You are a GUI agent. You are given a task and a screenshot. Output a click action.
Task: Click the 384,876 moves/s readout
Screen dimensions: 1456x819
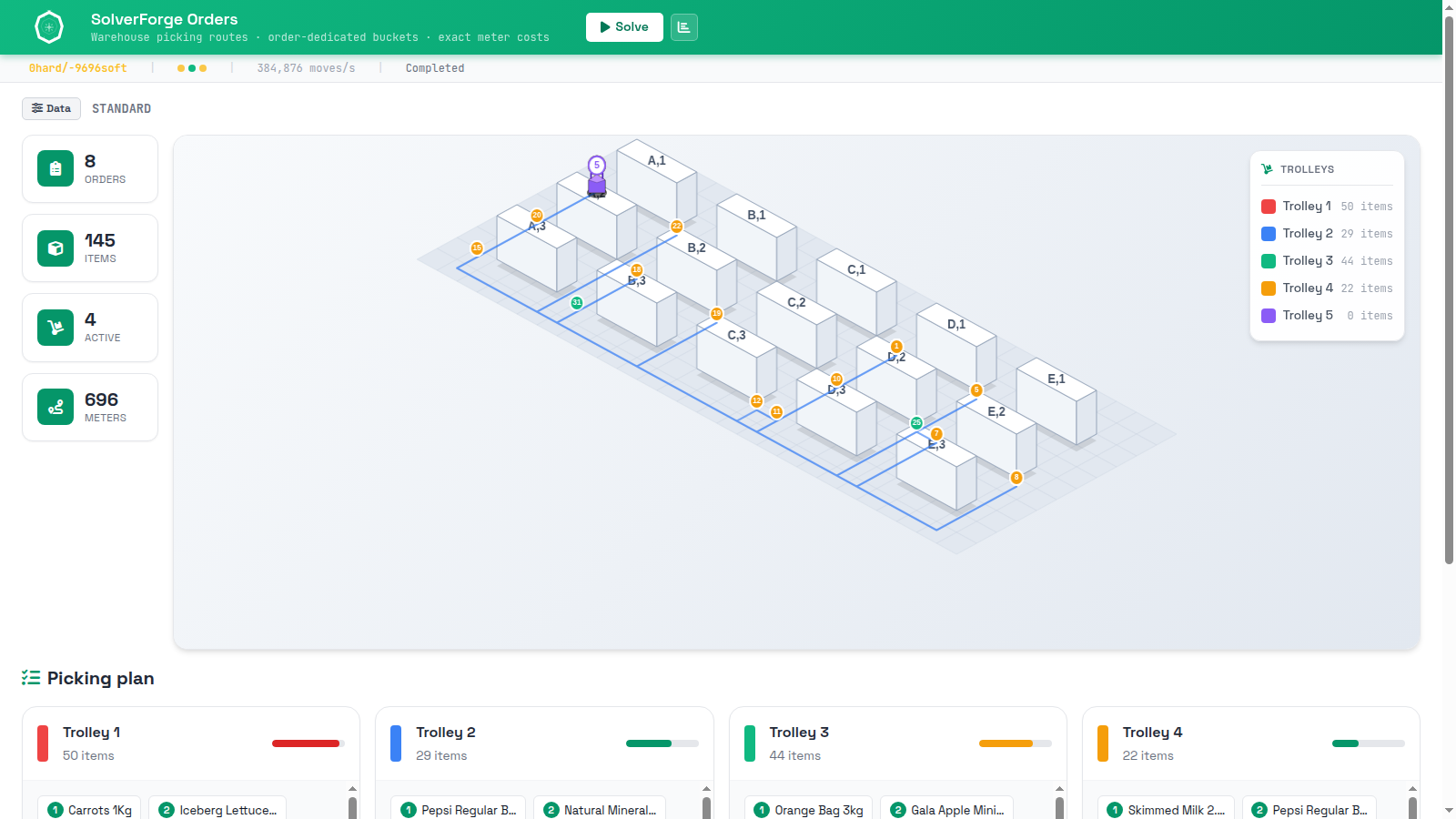(306, 68)
